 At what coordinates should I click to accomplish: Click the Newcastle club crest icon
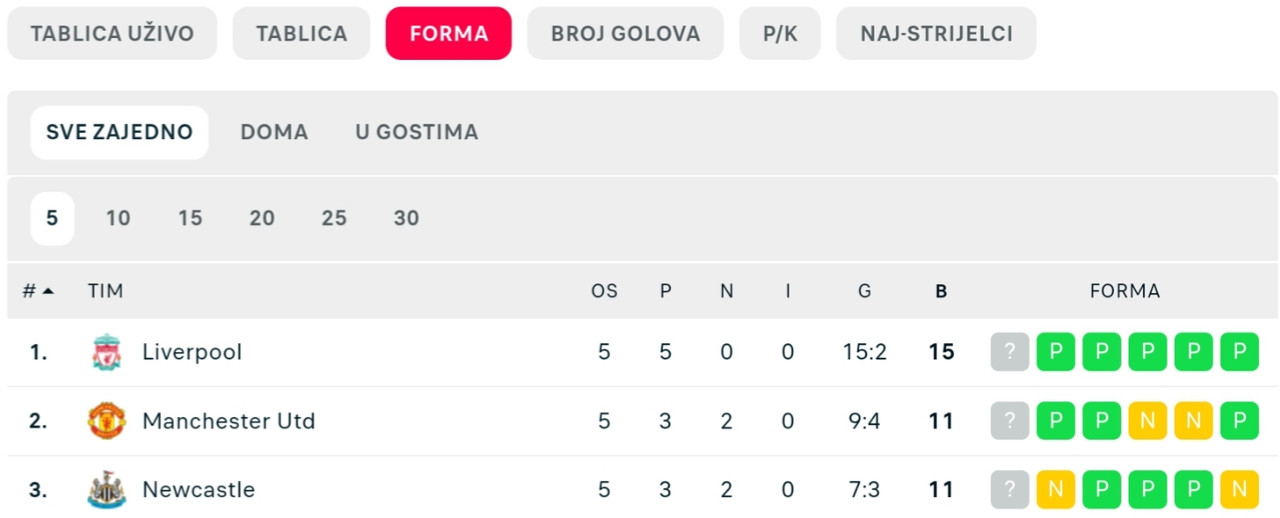(x=106, y=490)
